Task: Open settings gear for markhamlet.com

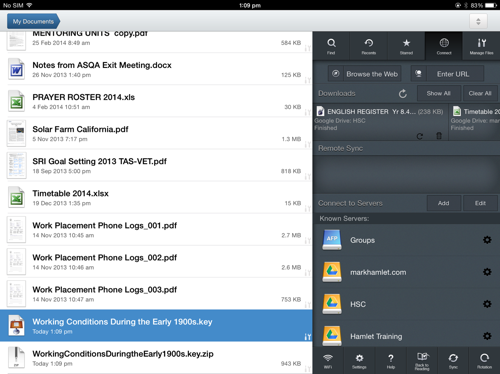Action: click(487, 272)
